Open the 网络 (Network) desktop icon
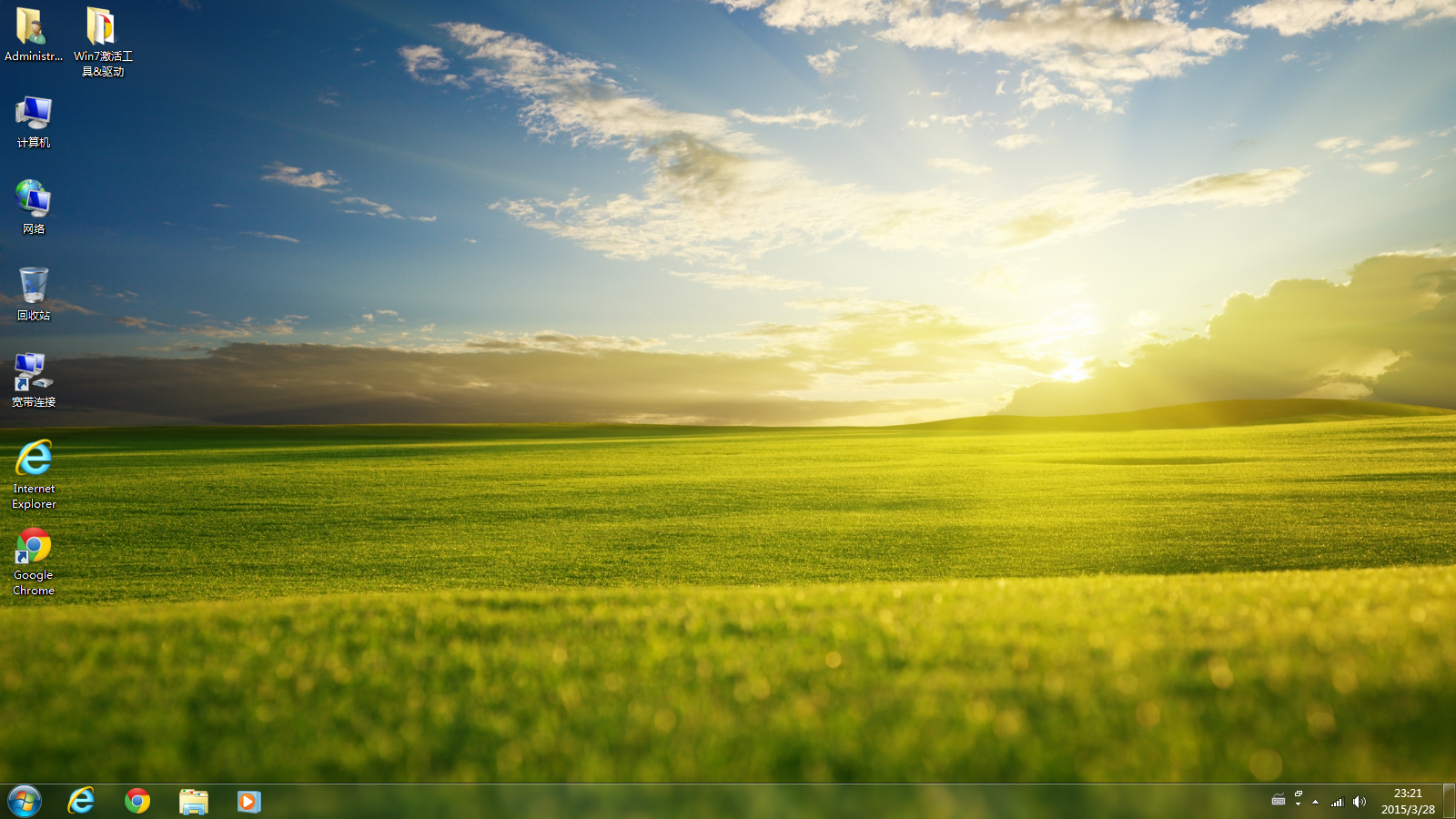The height and width of the screenshot is (819, 1456). [33, 202]
